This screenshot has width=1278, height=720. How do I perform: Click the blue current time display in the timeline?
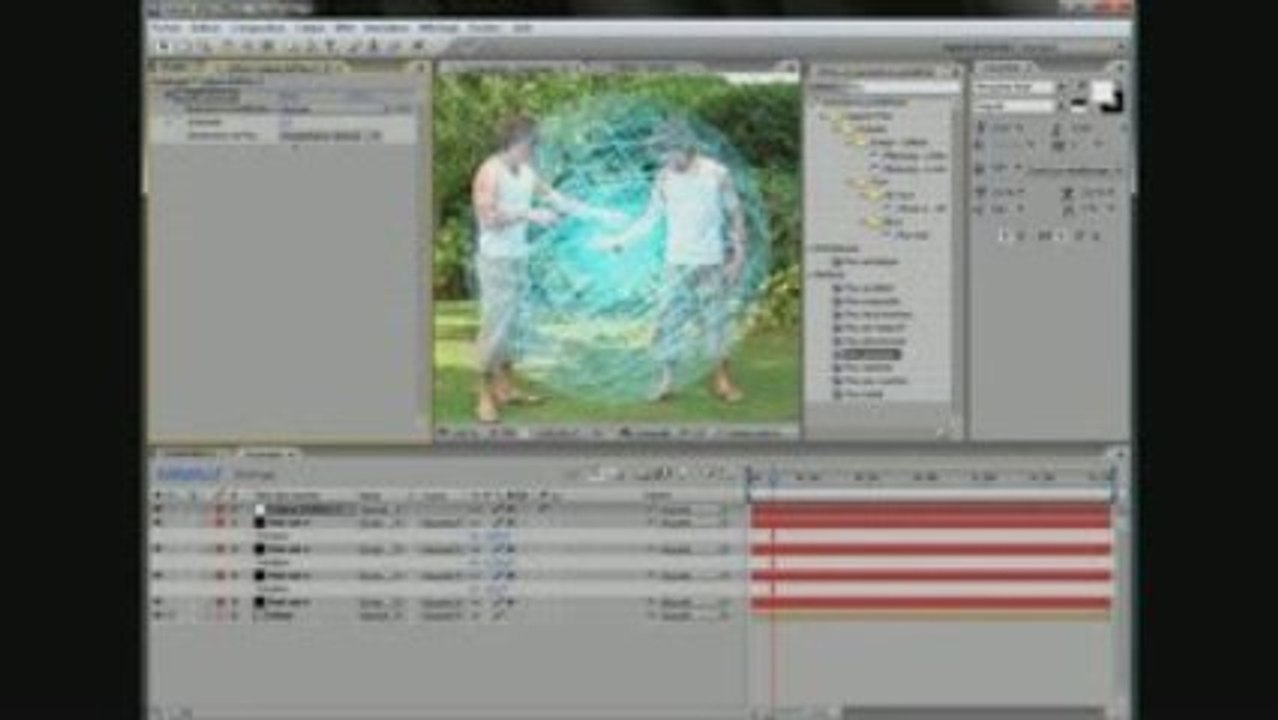tap(188, 472)
